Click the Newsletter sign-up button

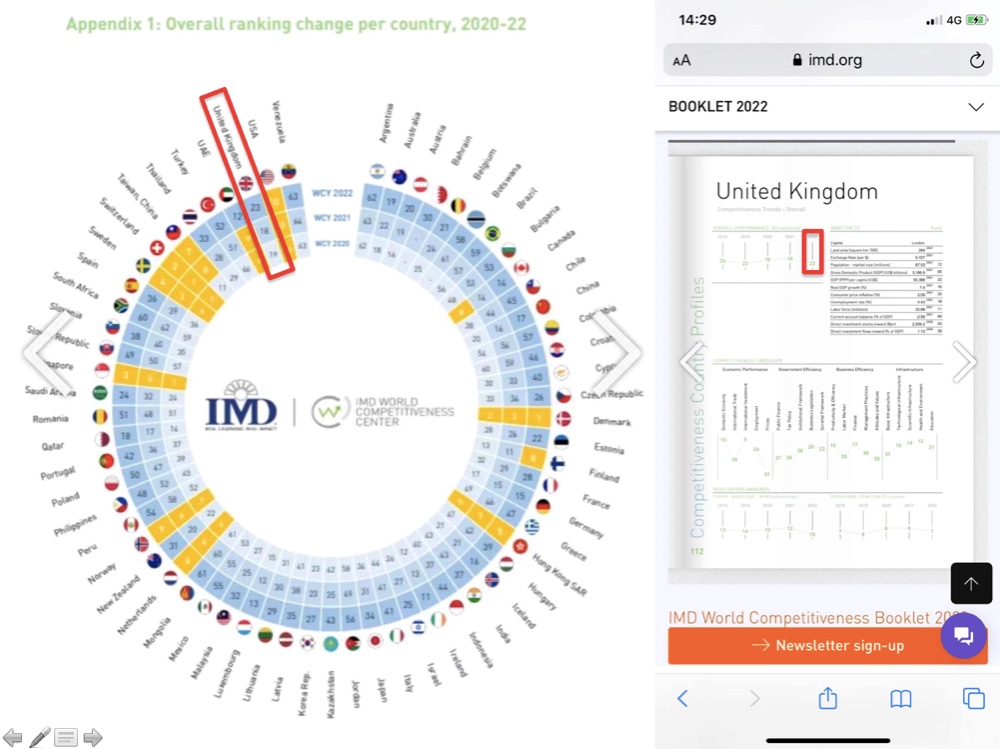point(827,646)
